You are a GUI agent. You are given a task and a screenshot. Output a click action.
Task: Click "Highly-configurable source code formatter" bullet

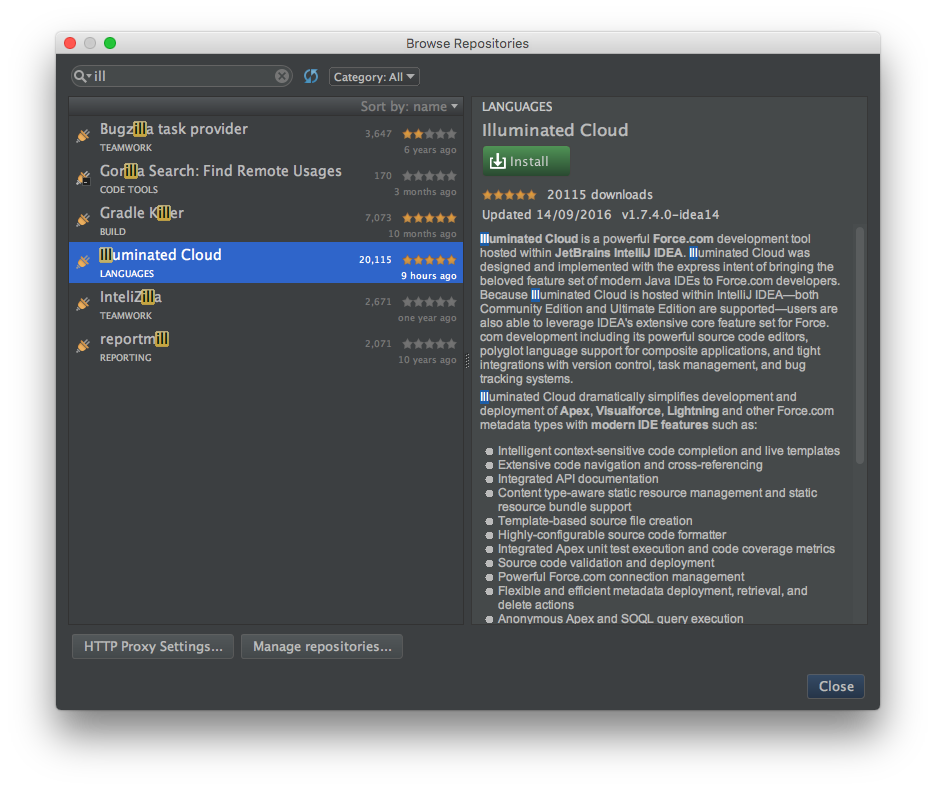tap(612, 535)
